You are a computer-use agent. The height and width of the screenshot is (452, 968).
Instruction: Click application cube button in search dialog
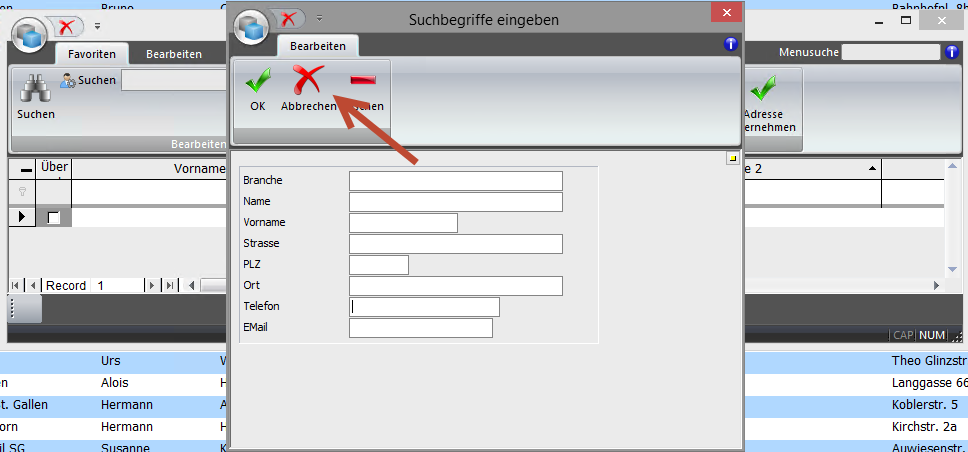click(251, 30)
